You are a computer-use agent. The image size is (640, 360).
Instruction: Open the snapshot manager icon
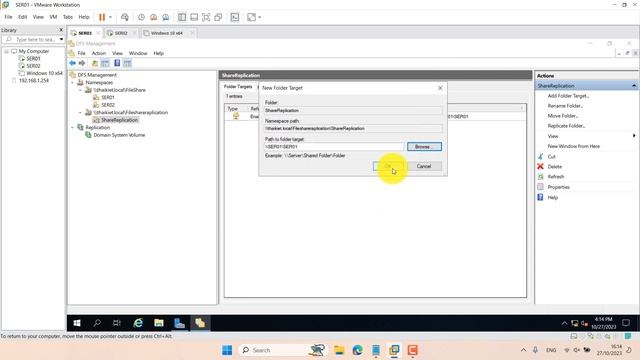166,17
